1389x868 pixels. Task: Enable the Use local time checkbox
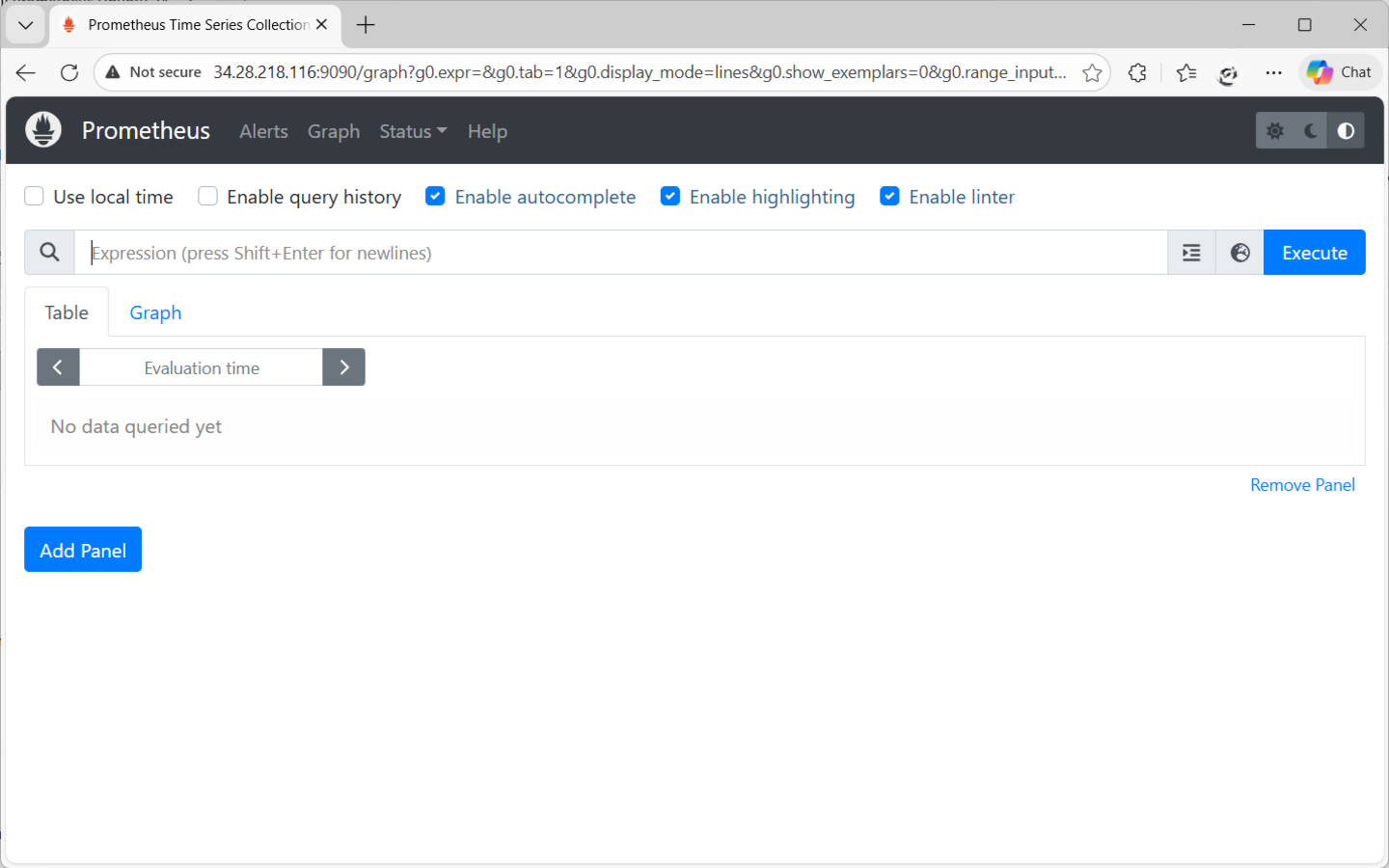(34, 196)
